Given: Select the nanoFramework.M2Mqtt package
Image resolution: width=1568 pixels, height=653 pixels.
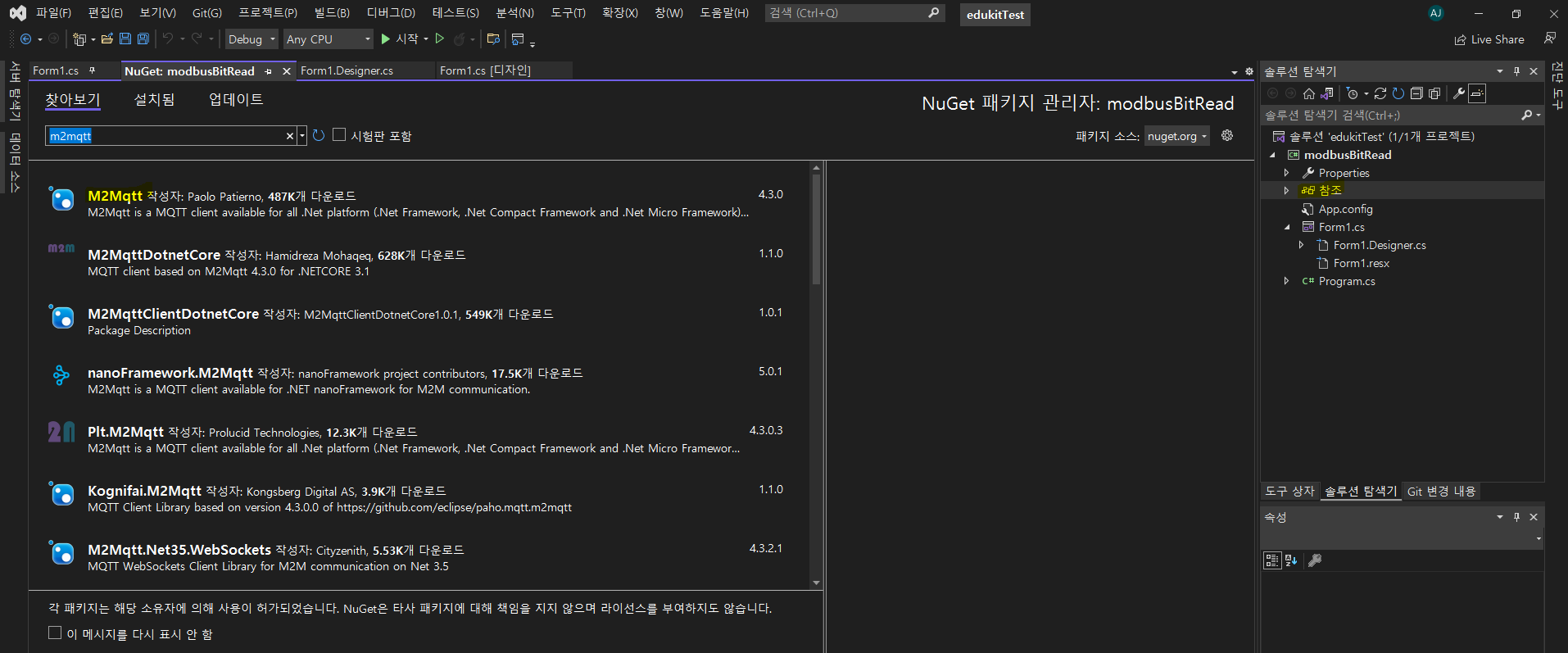Looking at the screenshot, I should pos(419,381).
